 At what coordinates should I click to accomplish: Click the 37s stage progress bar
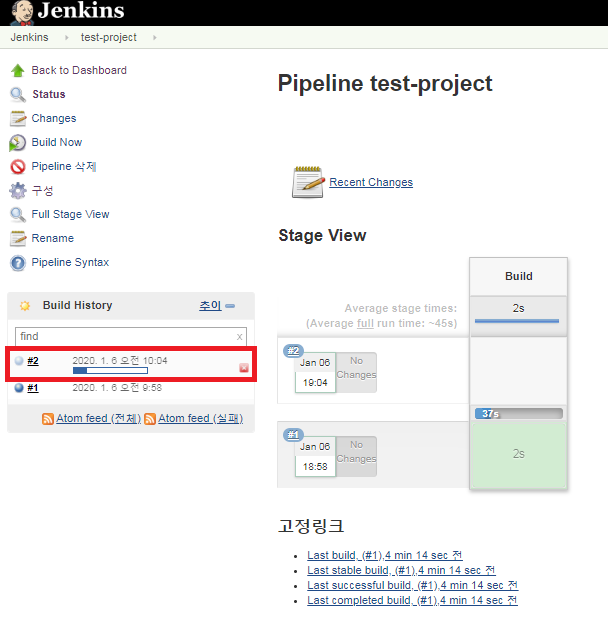[519, 414]
